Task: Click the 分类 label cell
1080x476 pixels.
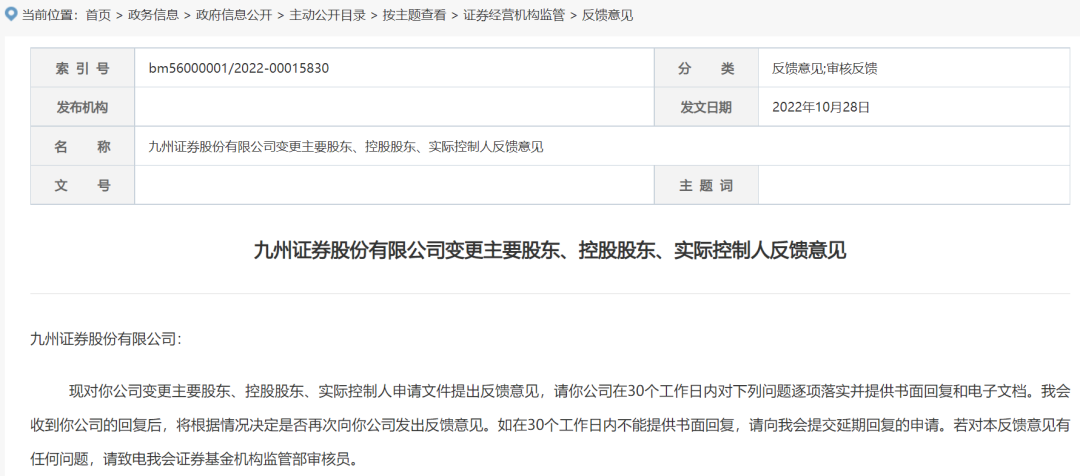Action: tap(706, 68)
